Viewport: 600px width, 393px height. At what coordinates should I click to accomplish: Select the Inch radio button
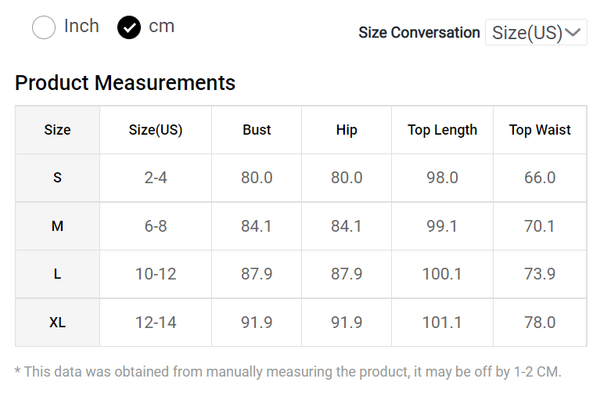tap(44, 27)
